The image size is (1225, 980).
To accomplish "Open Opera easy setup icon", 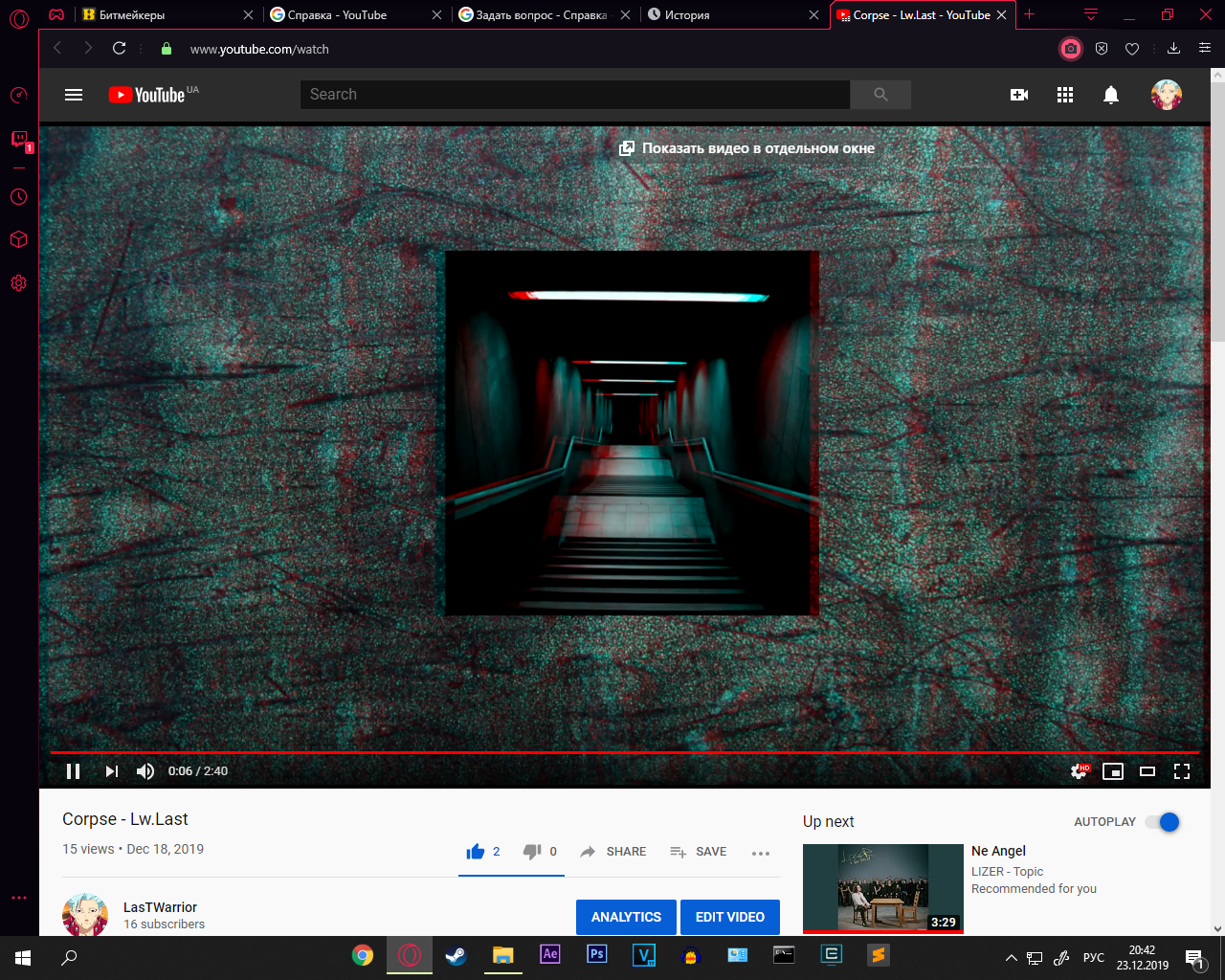I will tap(1205, 48).
